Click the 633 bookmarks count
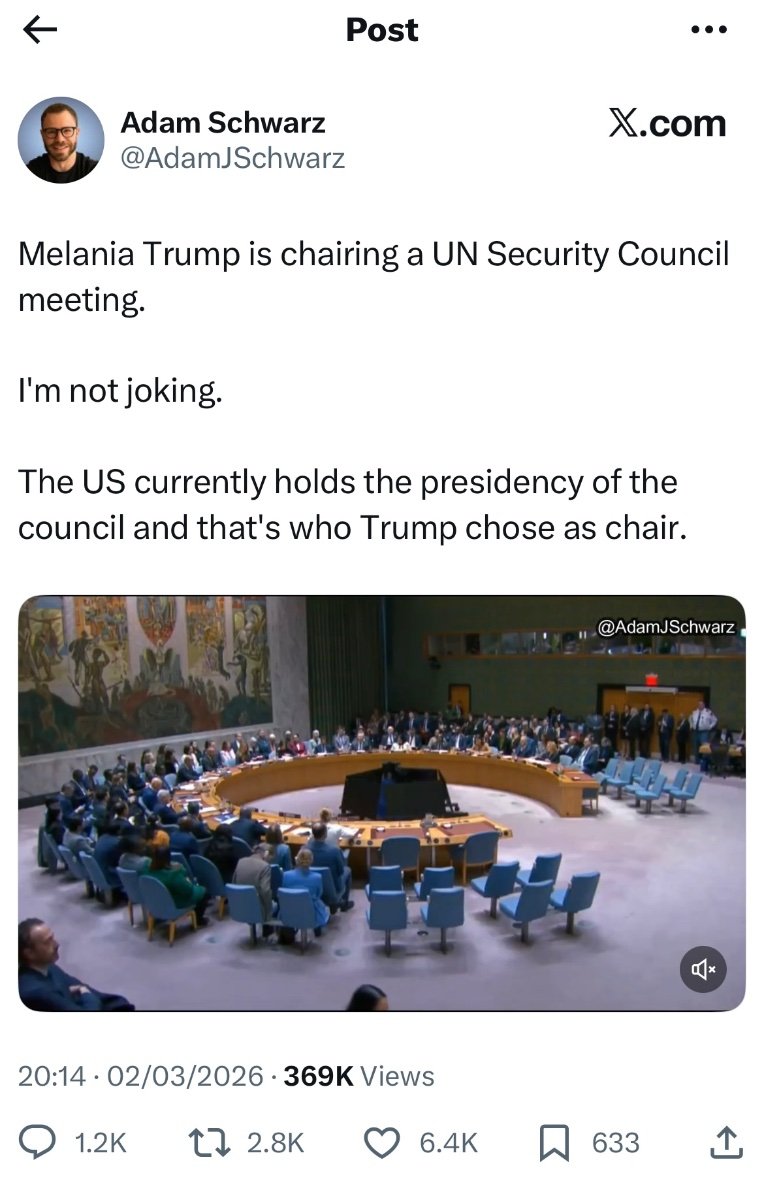 pyautogui.click(x=616, y=1143)
